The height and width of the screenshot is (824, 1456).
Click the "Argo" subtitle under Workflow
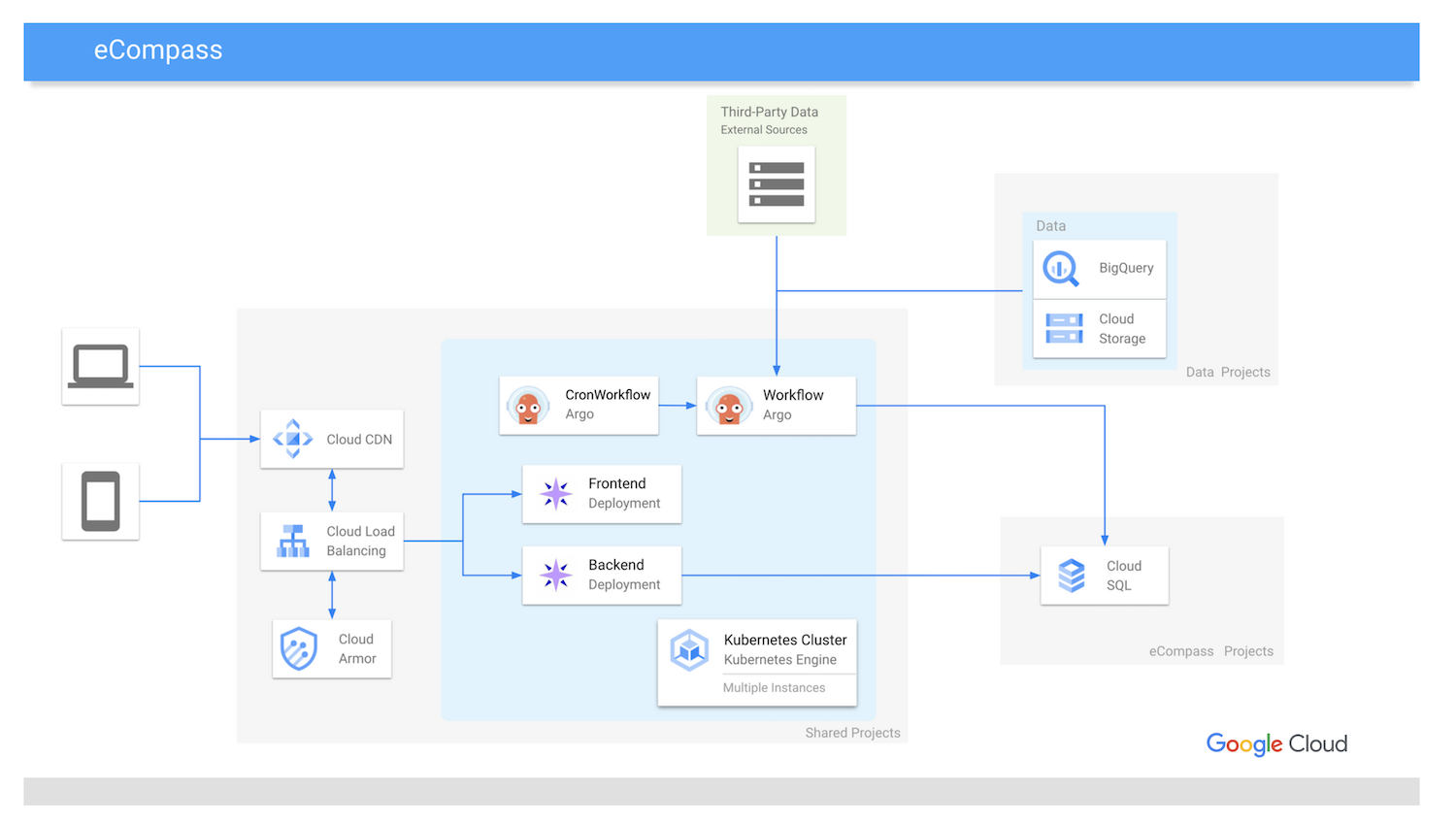778,414
